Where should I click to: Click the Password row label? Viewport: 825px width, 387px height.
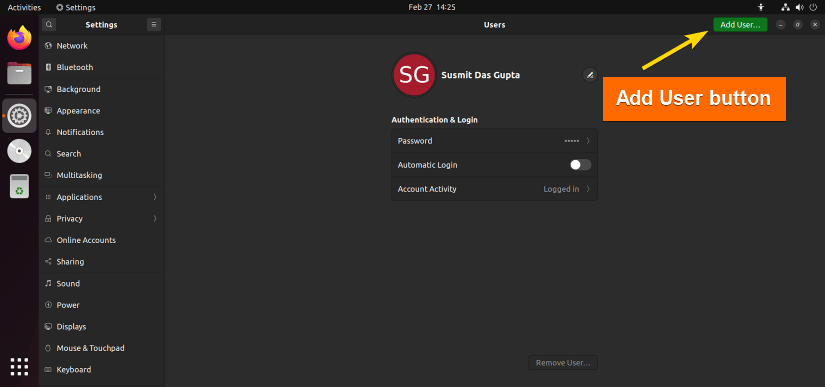click(415, 141)
